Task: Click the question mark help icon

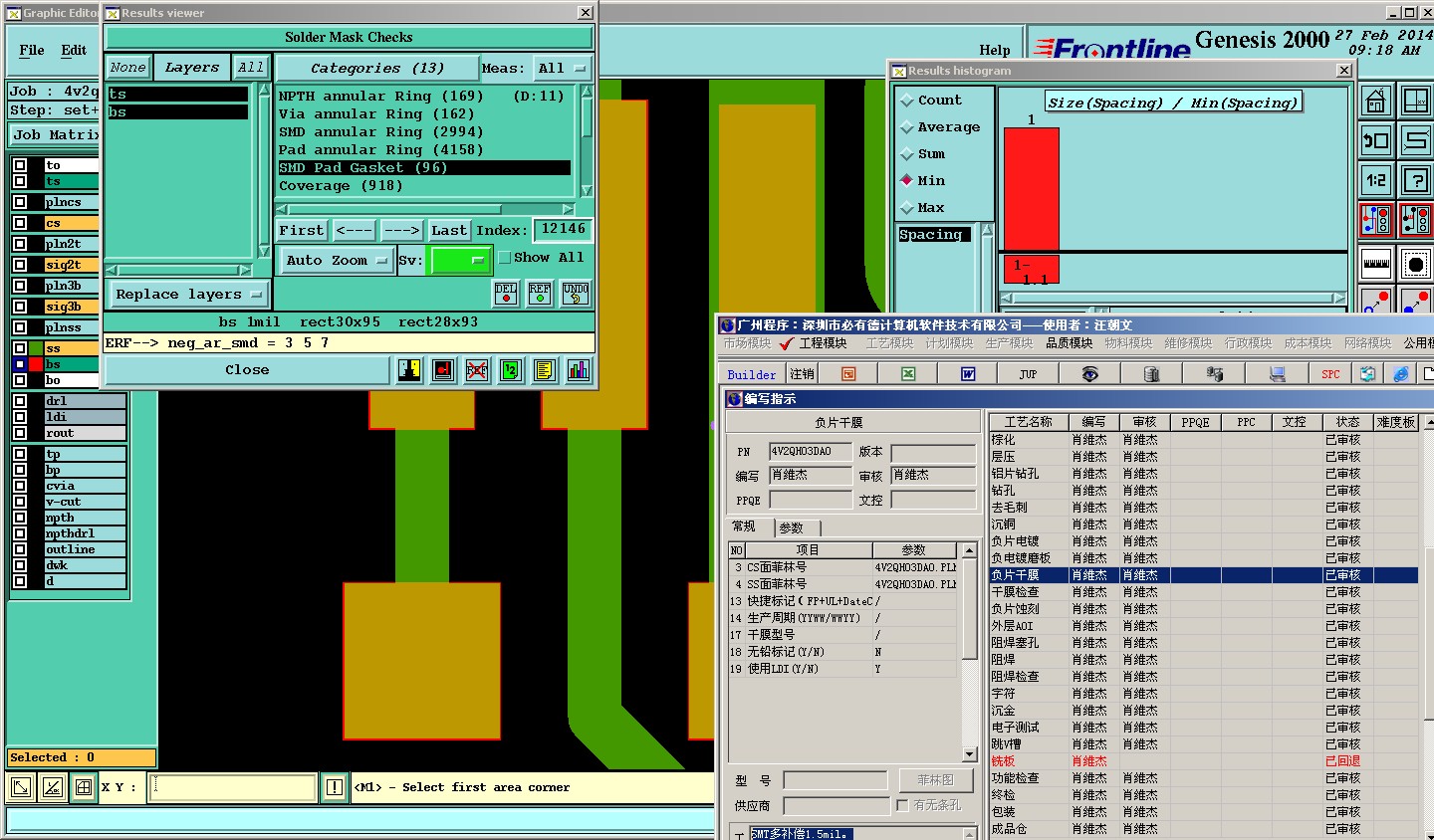Action: point(1416,180)
